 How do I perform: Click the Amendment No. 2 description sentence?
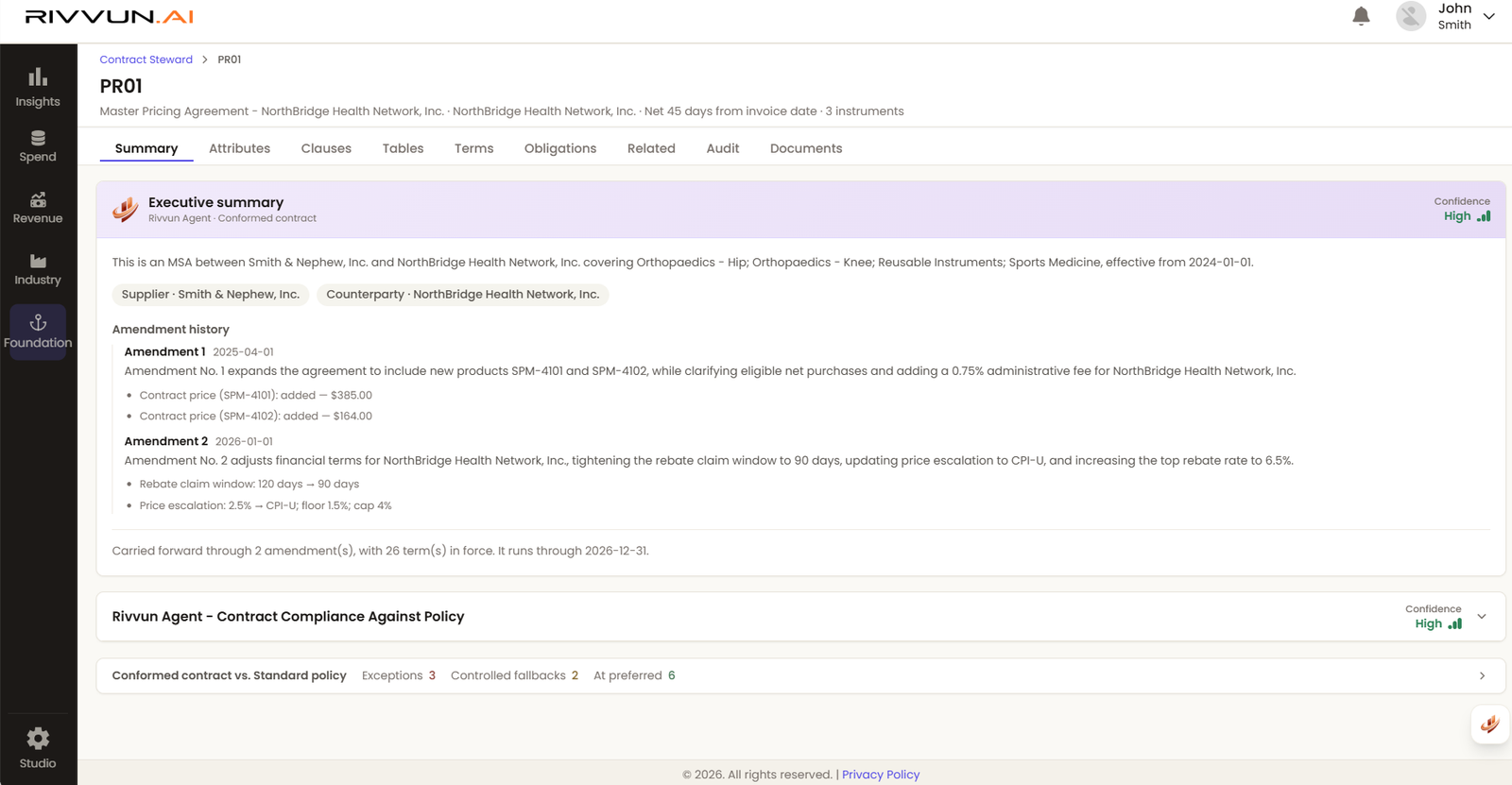(x=709, y=461)
